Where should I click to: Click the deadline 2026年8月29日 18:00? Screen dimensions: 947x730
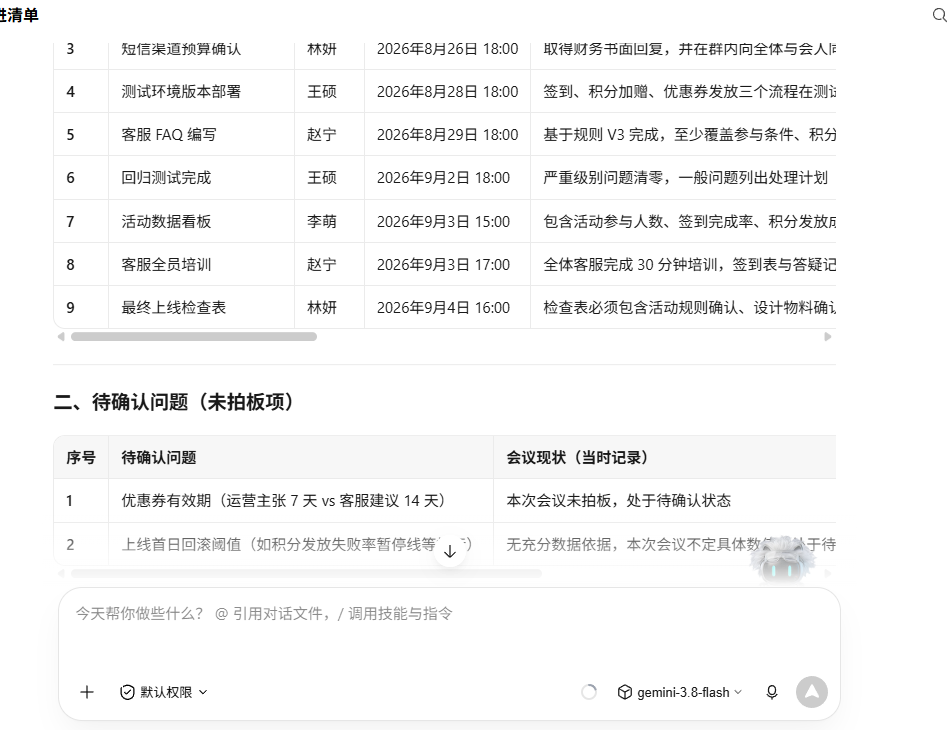[x=448, y=135]
